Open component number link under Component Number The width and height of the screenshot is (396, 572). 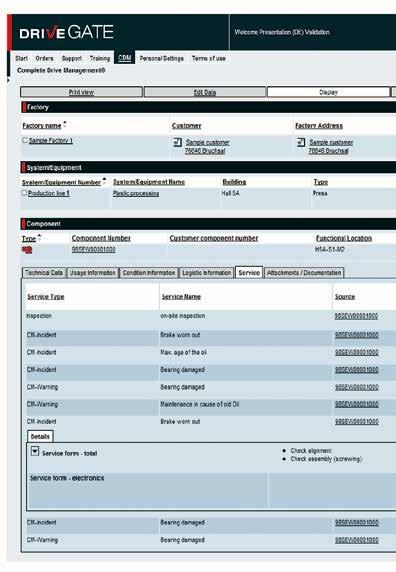(93, 250)
